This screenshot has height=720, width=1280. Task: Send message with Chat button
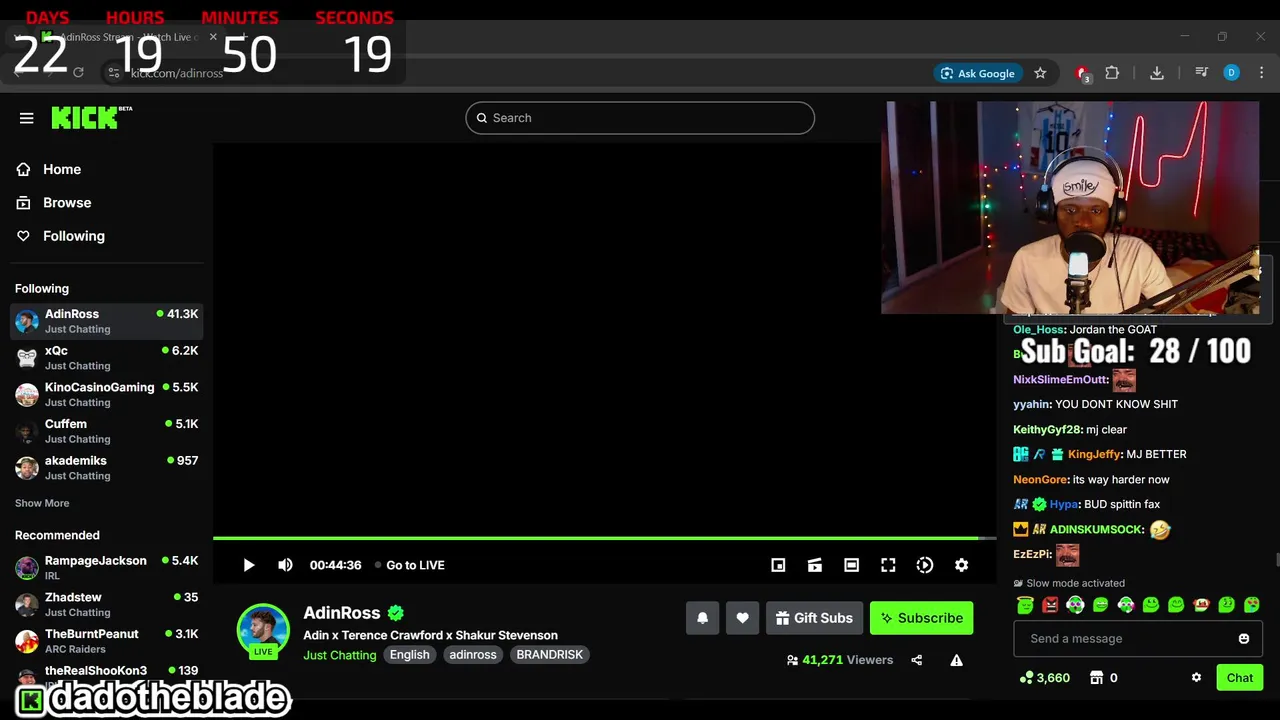coord(1240,678)
